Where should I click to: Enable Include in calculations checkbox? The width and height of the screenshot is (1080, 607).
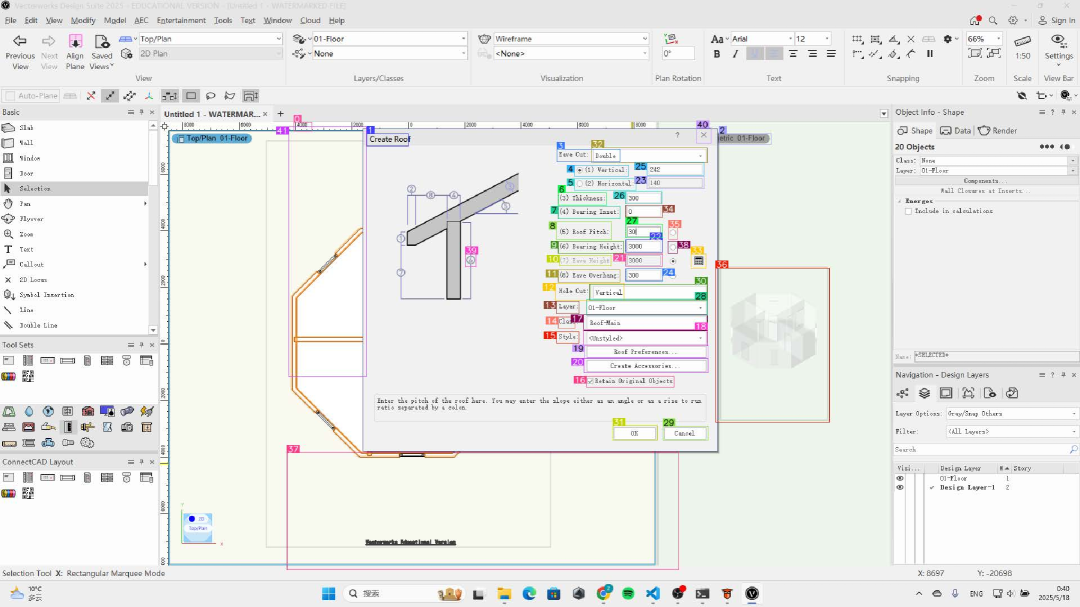[908, 211]
